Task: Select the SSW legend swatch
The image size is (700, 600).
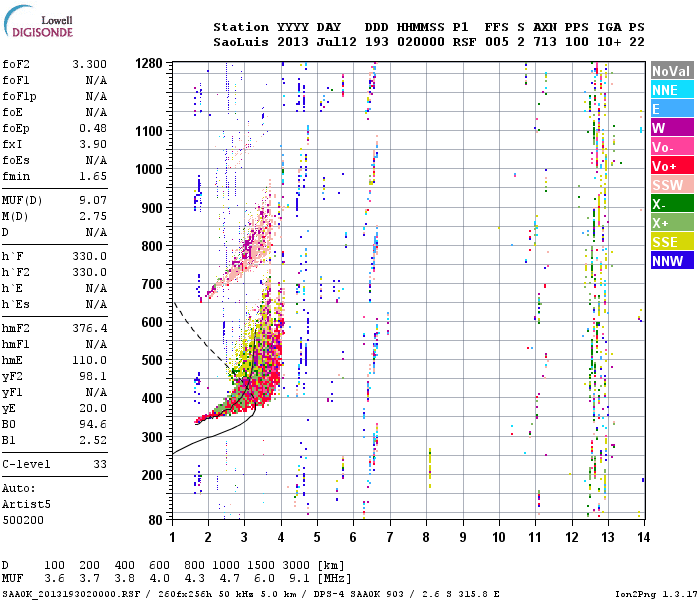Action: (x=672, y=185)
